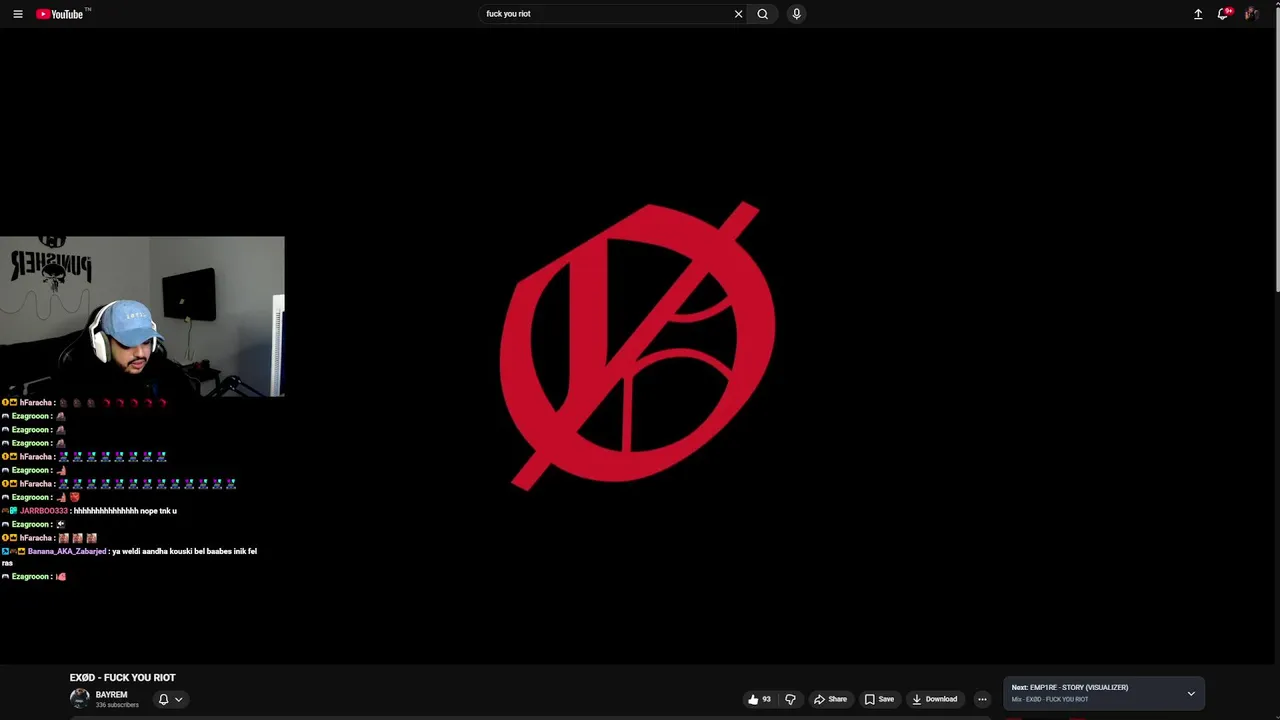Click the search magnifier button
This screenshot has width=1280, height=720.
click(x=763, y=14)
